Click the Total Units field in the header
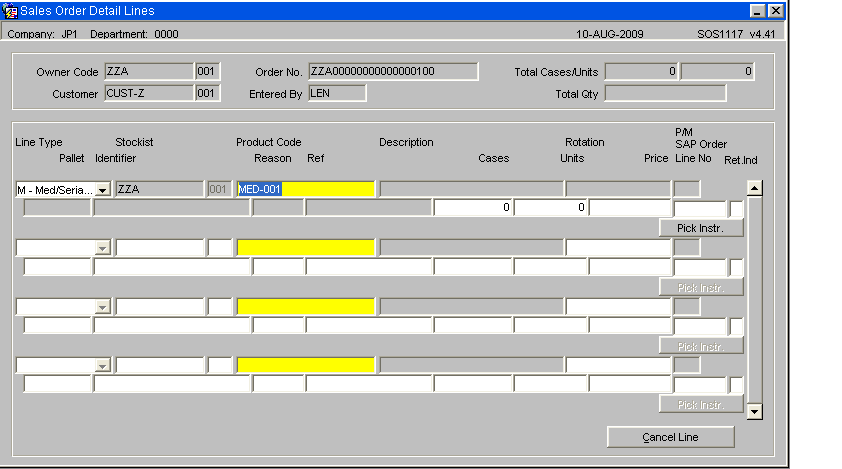Screen dimensions: 842x469 717,71
